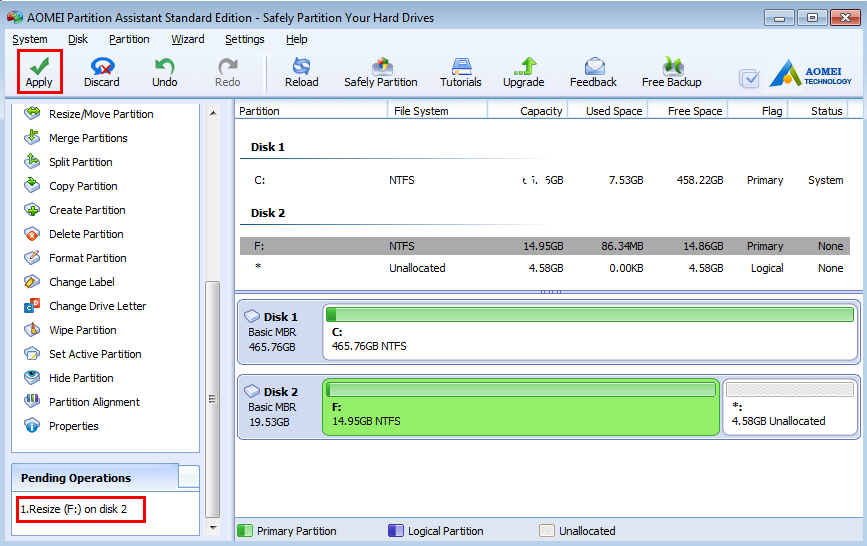Select Merge Partitions operation
Image resolution: width=867 pixels, height=546 pixels.
[x=76, y=138]
